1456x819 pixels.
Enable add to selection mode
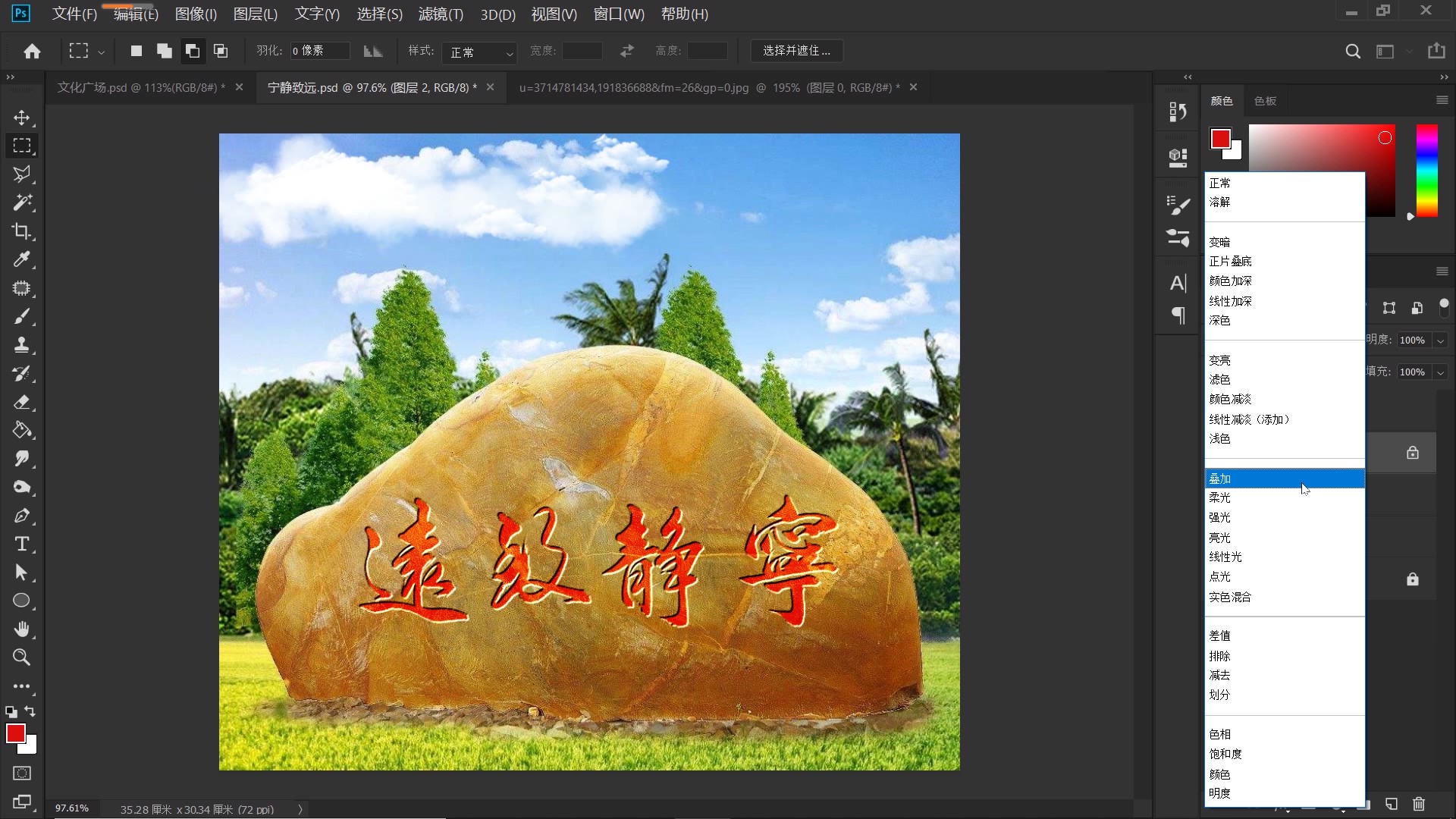[x=164, y=51]
